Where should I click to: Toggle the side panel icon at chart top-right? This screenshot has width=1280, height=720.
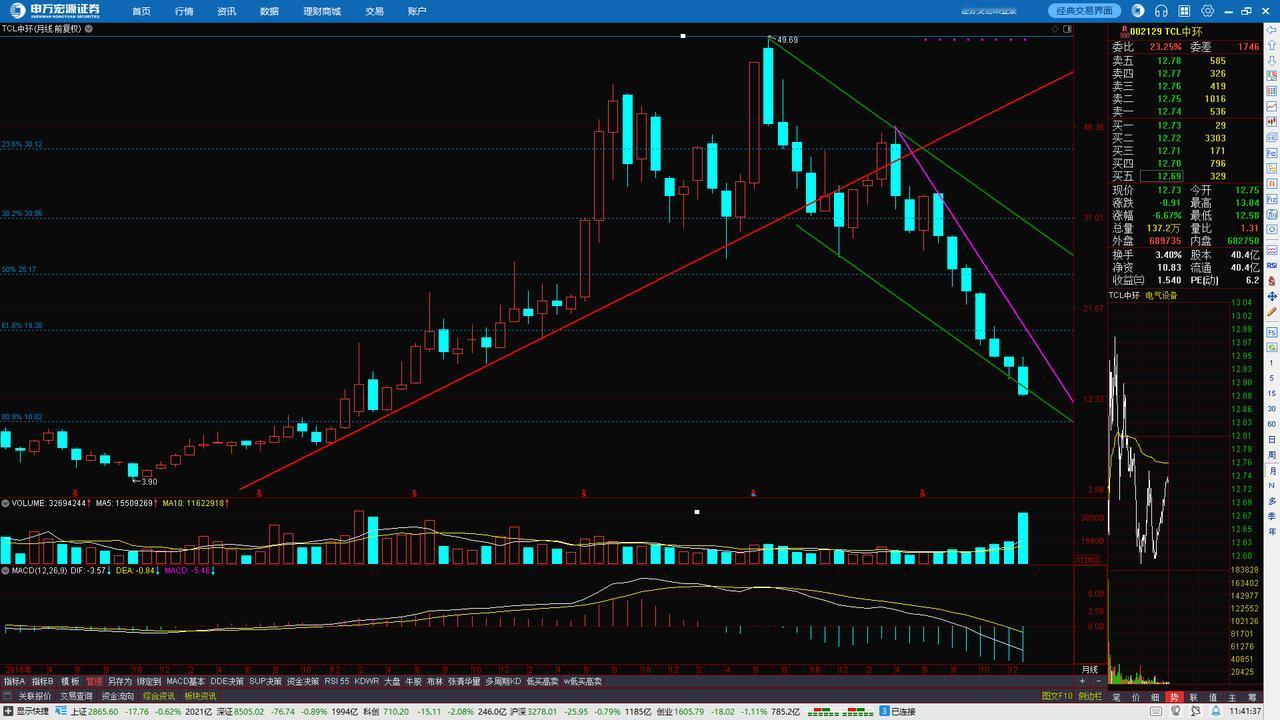click(x=1067, y=29)
